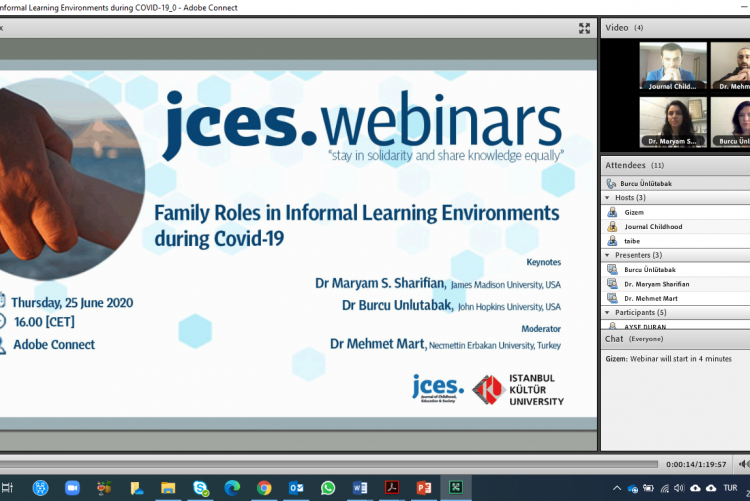The image size is (750, 501).
Task: Open WhatsApp from the taskbar
Action: tap(328, 488)
